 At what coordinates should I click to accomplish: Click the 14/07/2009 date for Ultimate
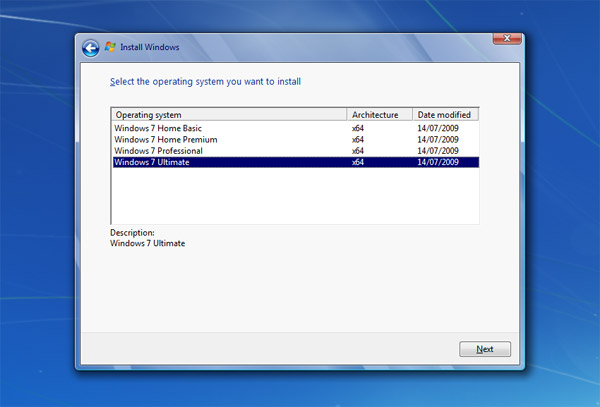[x=438, y=162]
